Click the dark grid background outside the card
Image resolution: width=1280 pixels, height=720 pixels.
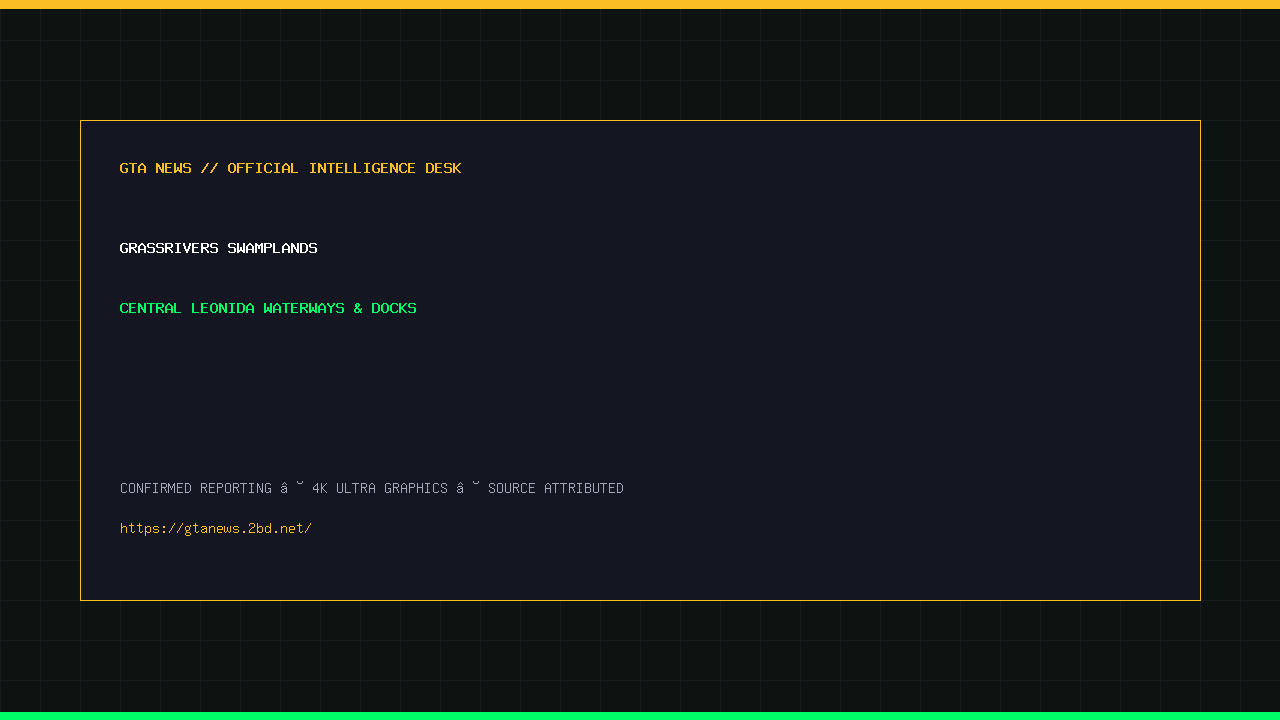[x=640, y=660]
